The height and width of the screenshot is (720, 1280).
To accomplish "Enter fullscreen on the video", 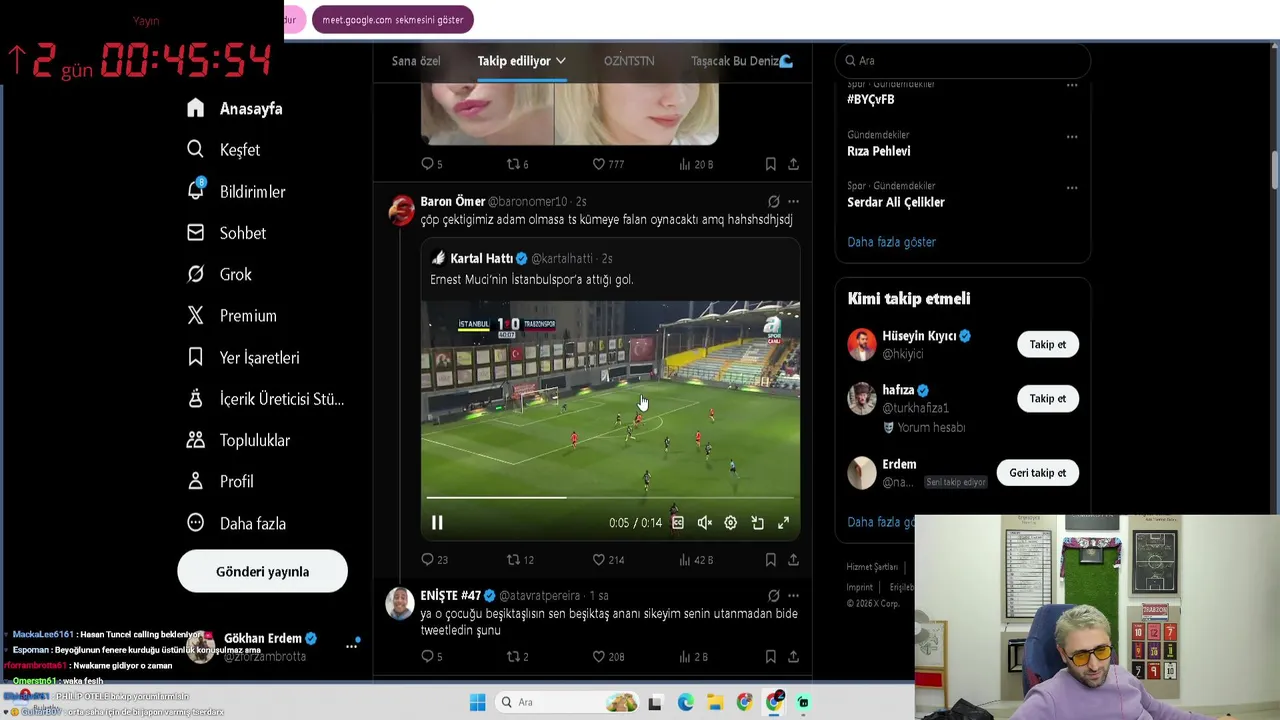I will pyautogui.click(x=784, y=522).
